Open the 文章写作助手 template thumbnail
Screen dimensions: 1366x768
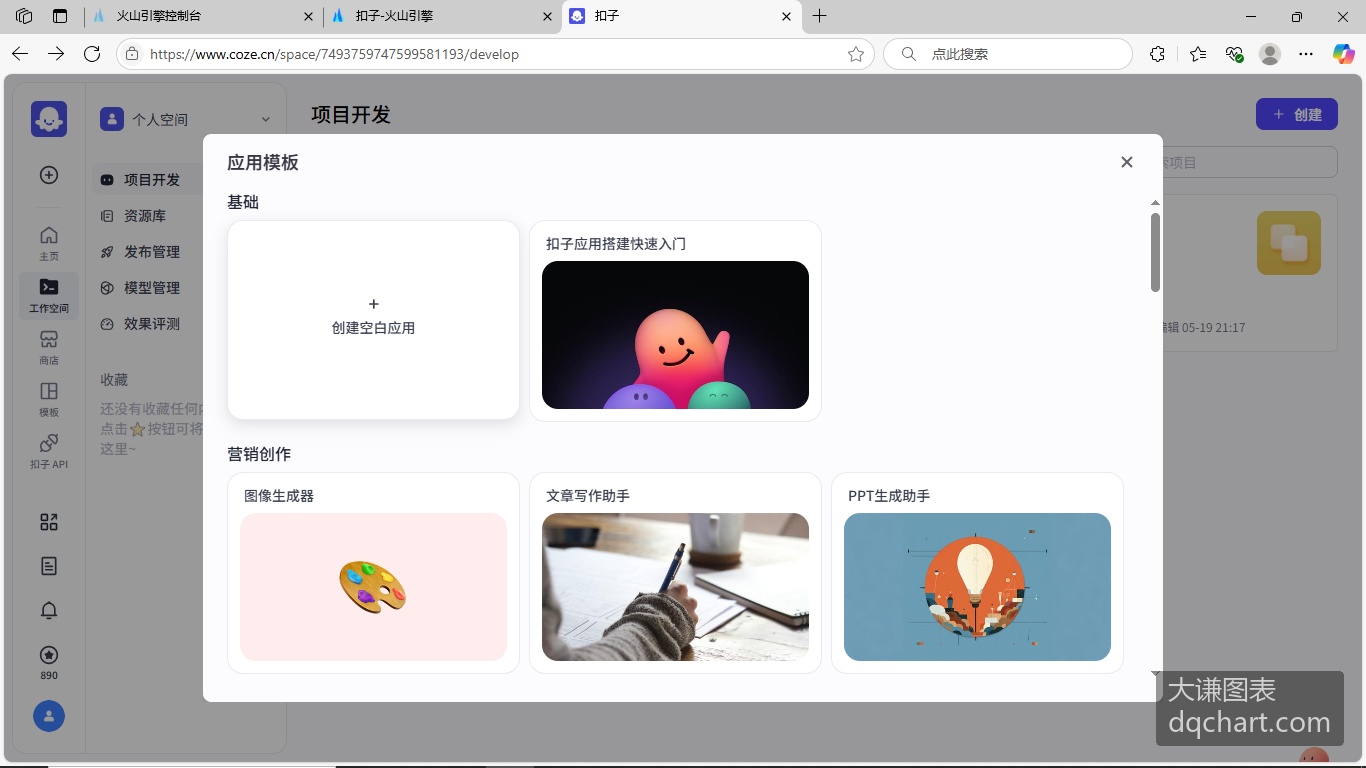point(675,587)
